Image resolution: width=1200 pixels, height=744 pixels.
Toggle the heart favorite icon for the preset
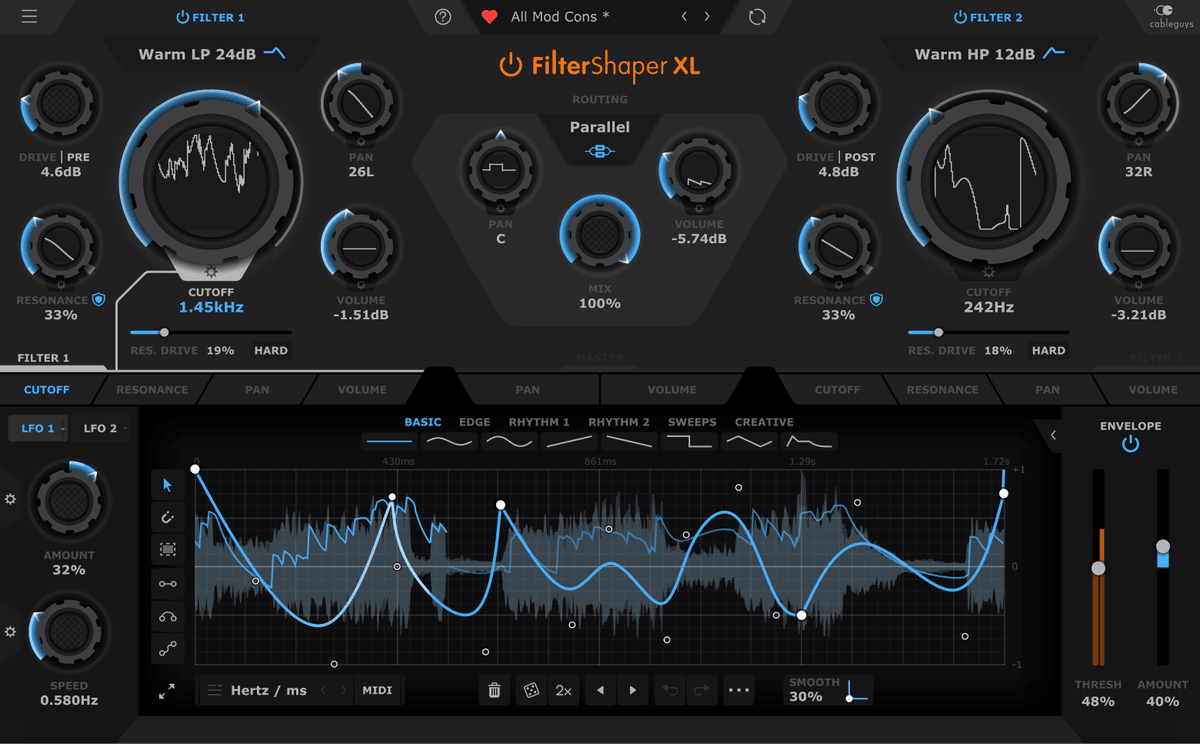[x=487, y=16]
